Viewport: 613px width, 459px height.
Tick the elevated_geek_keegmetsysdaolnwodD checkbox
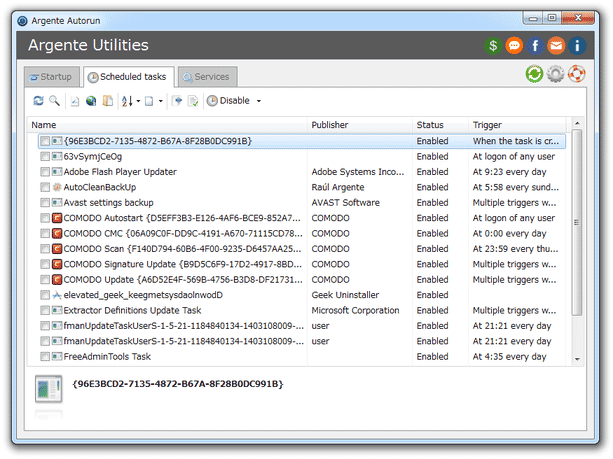point(45,295)
